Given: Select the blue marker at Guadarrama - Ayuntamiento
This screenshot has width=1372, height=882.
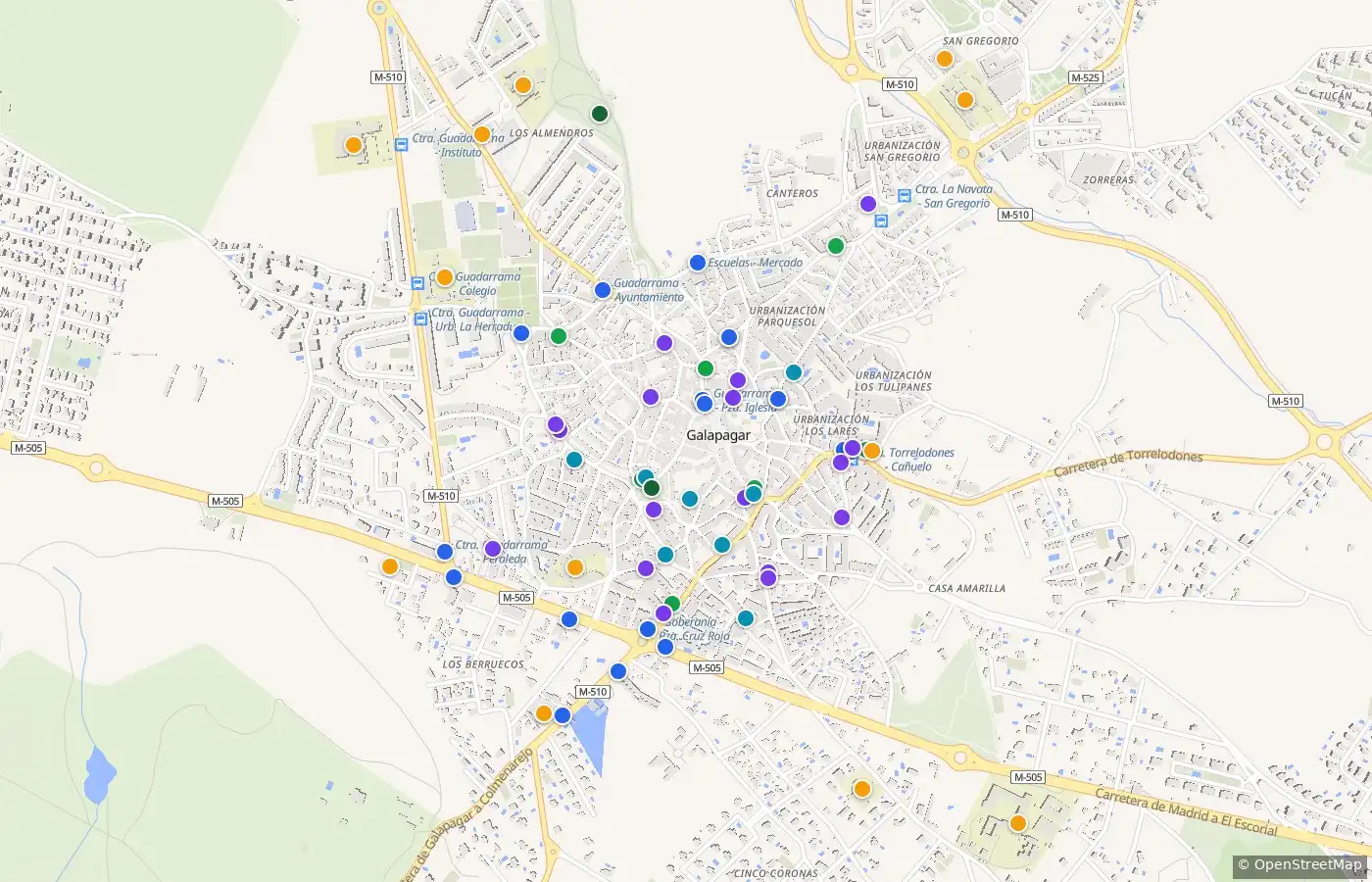Looking at the screenshot, I should [x=603, y=290].
